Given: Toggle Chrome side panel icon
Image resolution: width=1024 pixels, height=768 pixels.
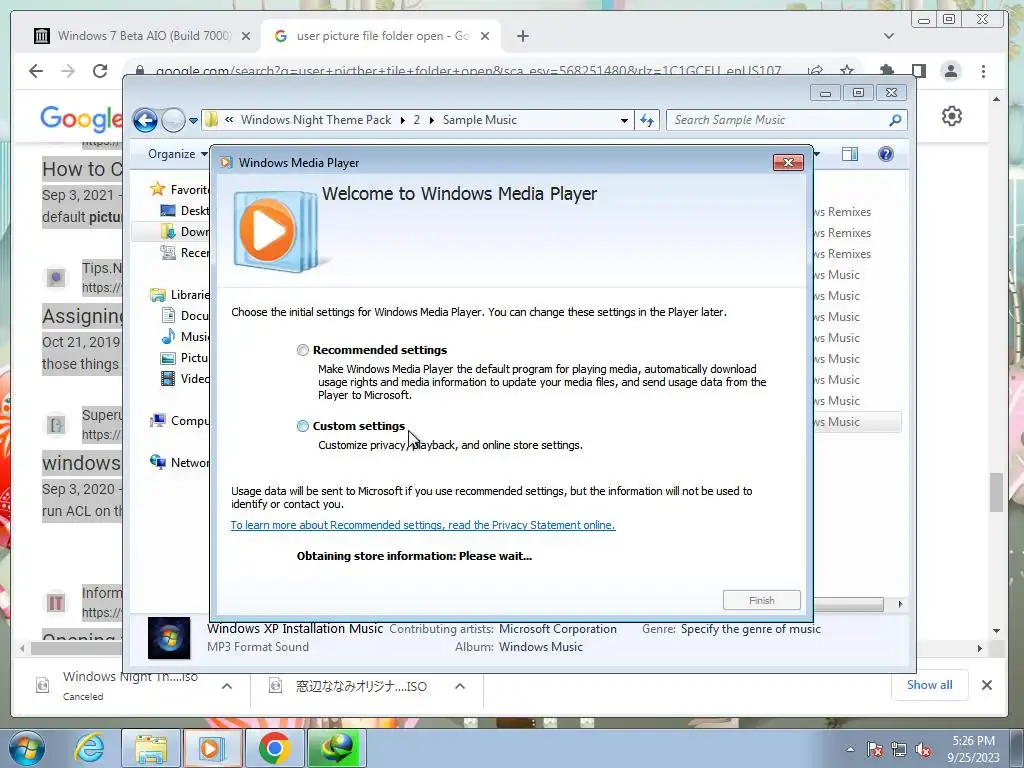Looking at the screenshot, I should click(x=919, y=71).
